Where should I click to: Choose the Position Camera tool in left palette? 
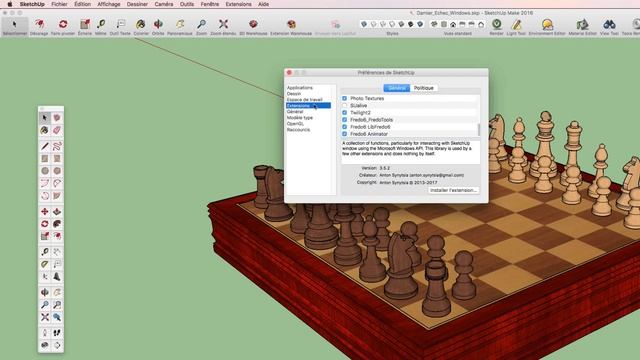[45, 333]
